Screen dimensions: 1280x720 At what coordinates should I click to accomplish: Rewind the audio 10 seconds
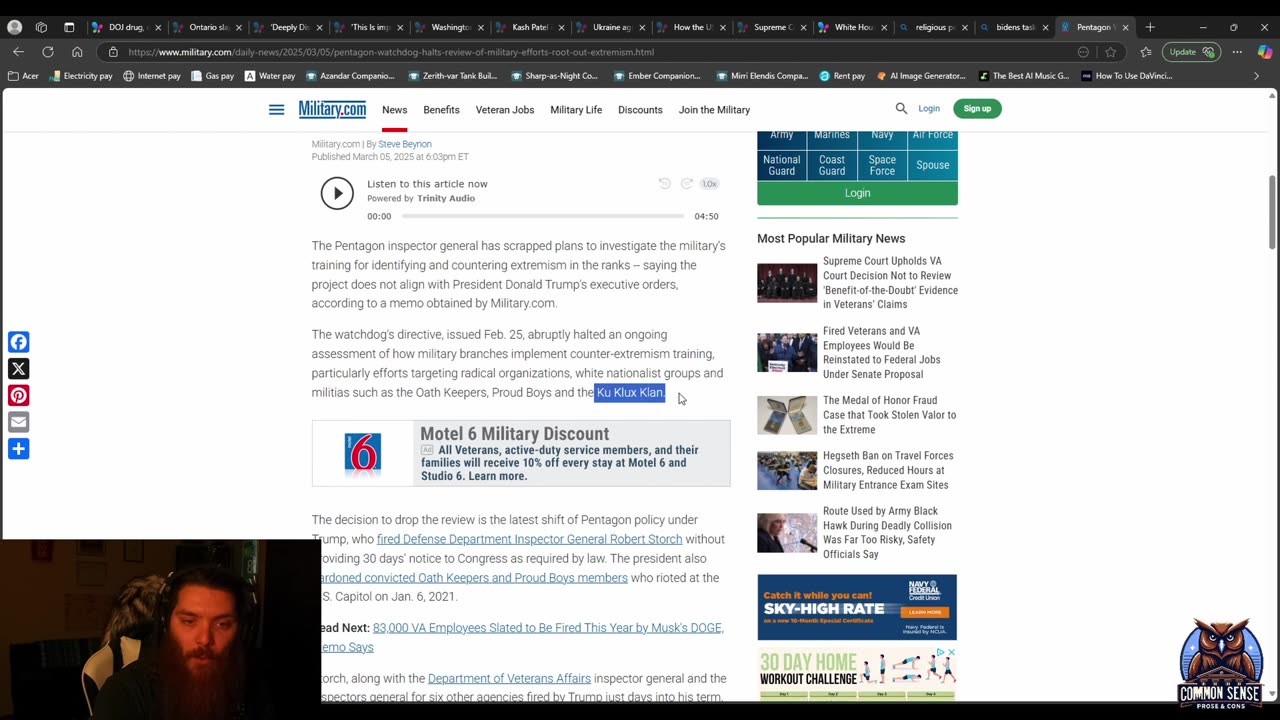(664, 184)
